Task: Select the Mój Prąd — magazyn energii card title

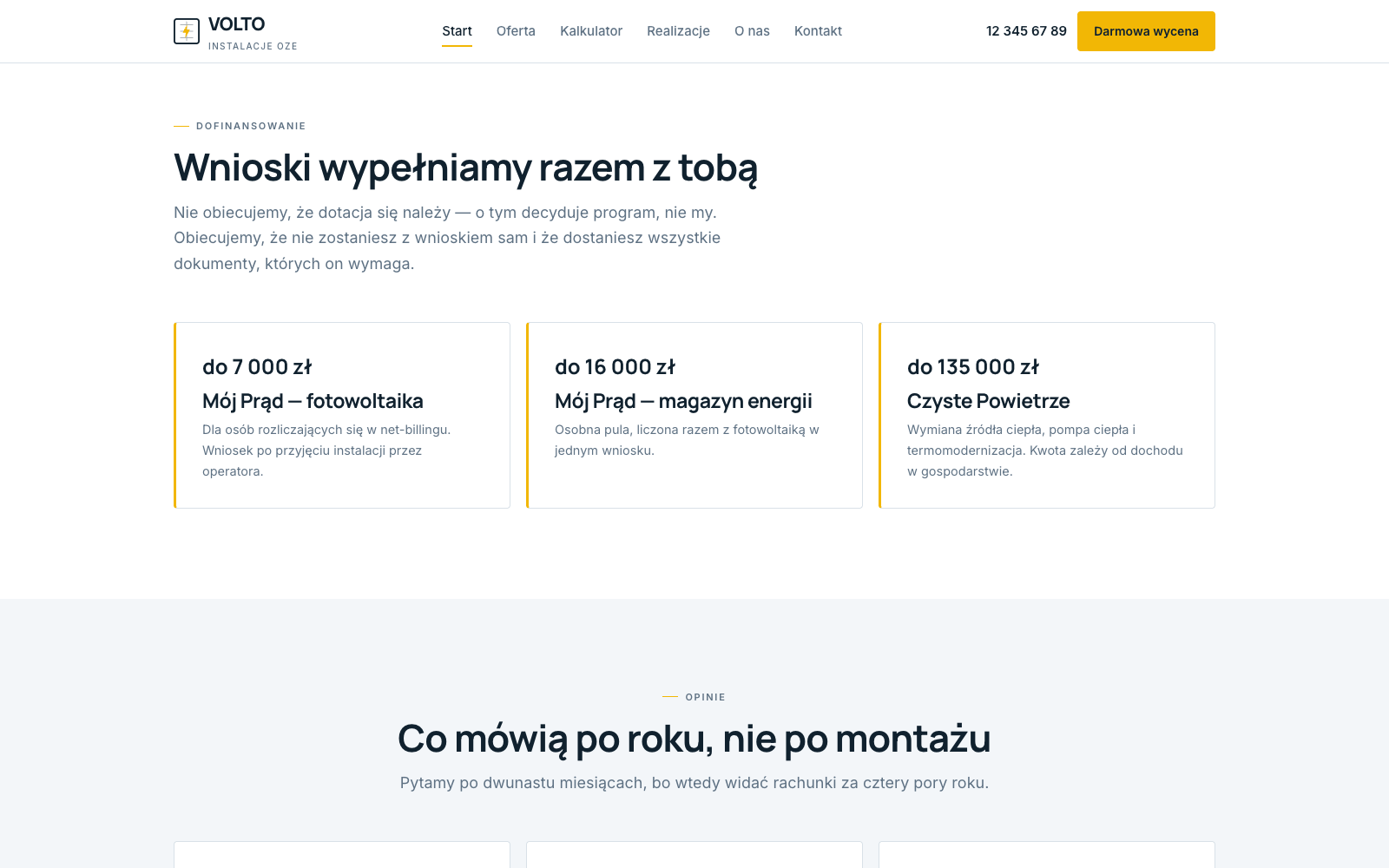Action: tap(683, 401)
